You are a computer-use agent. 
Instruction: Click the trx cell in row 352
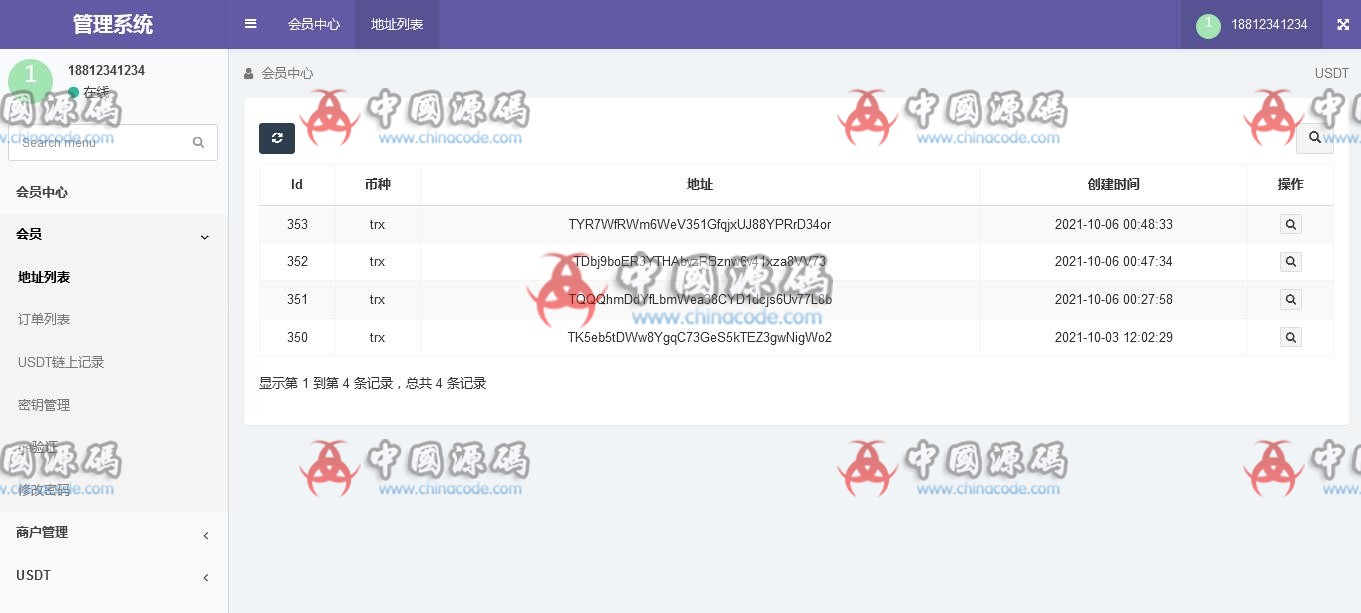[377, 262]
